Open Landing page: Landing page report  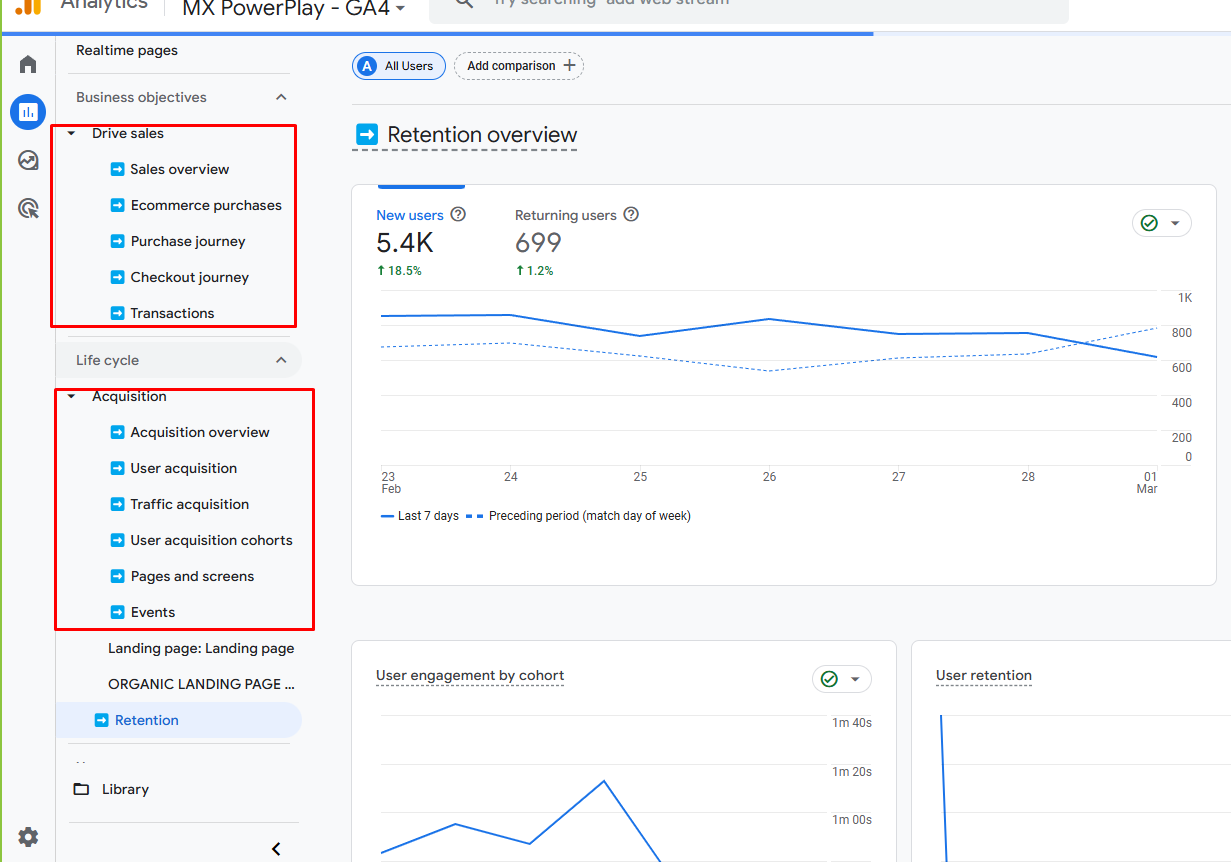click(x=201, y=648)
